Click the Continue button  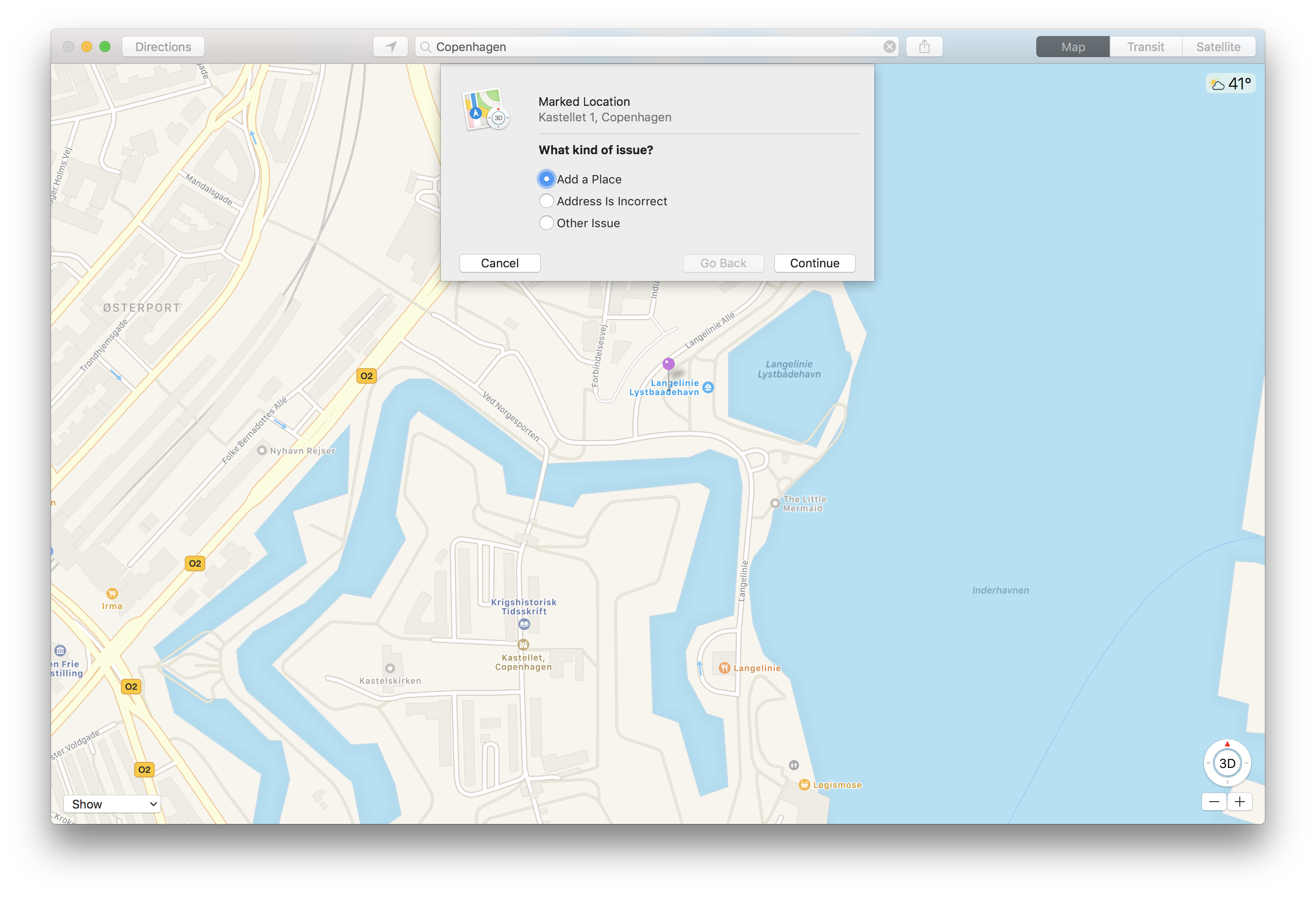tap(815, 263)
